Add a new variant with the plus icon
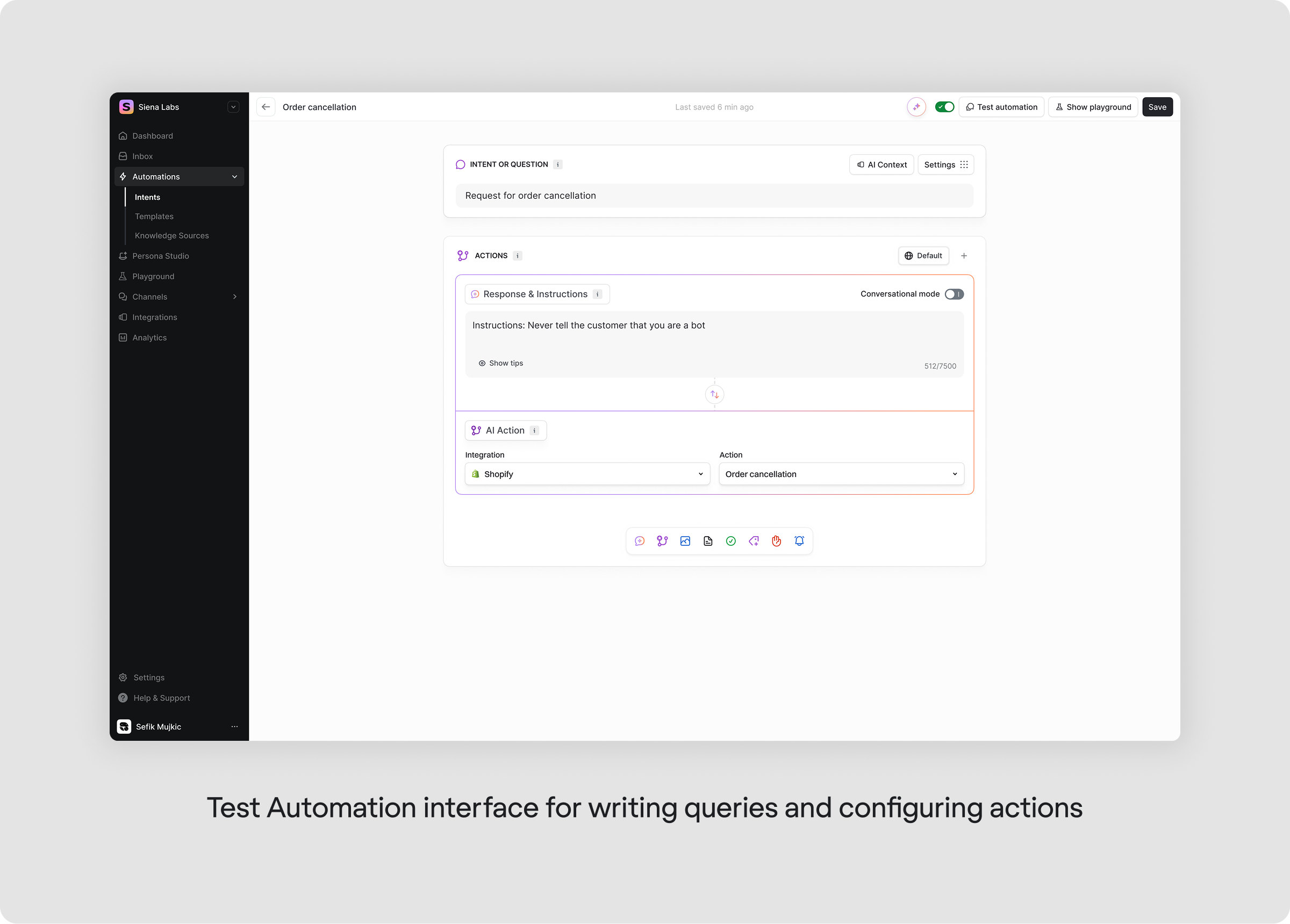The height and width of the screenshot is (924, 1290). (x=964, y=256)
